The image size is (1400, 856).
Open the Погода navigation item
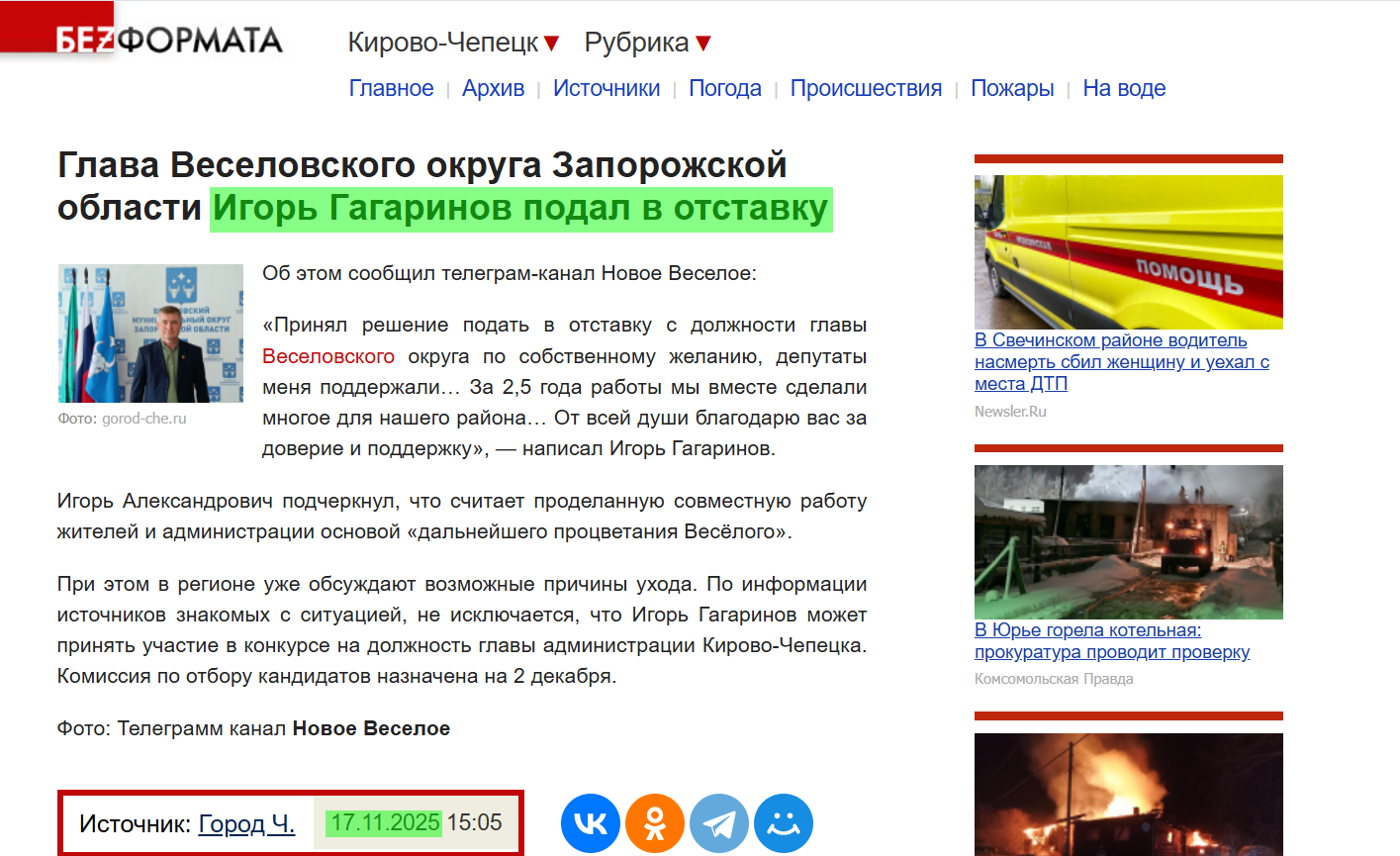point(725,88)
